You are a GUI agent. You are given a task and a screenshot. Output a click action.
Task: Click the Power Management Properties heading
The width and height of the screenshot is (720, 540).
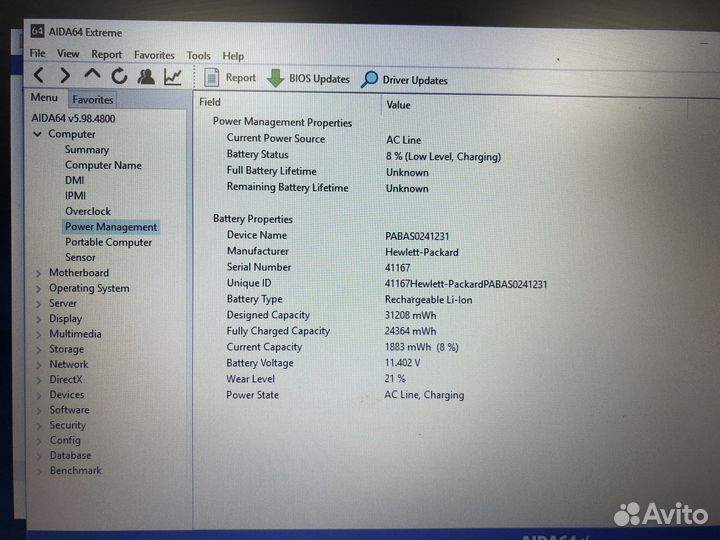point(282,122)
